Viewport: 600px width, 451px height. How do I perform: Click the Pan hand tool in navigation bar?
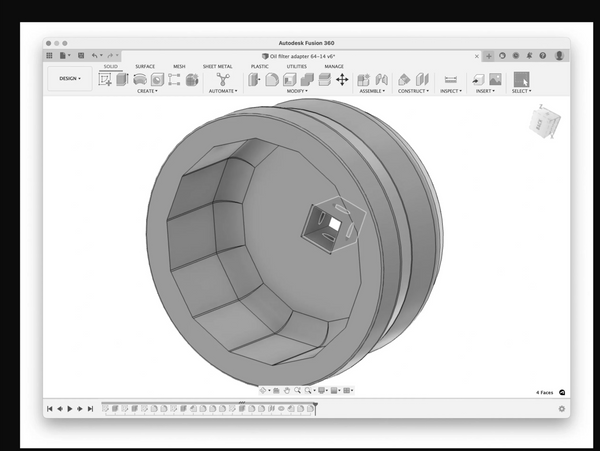[286, 390]
